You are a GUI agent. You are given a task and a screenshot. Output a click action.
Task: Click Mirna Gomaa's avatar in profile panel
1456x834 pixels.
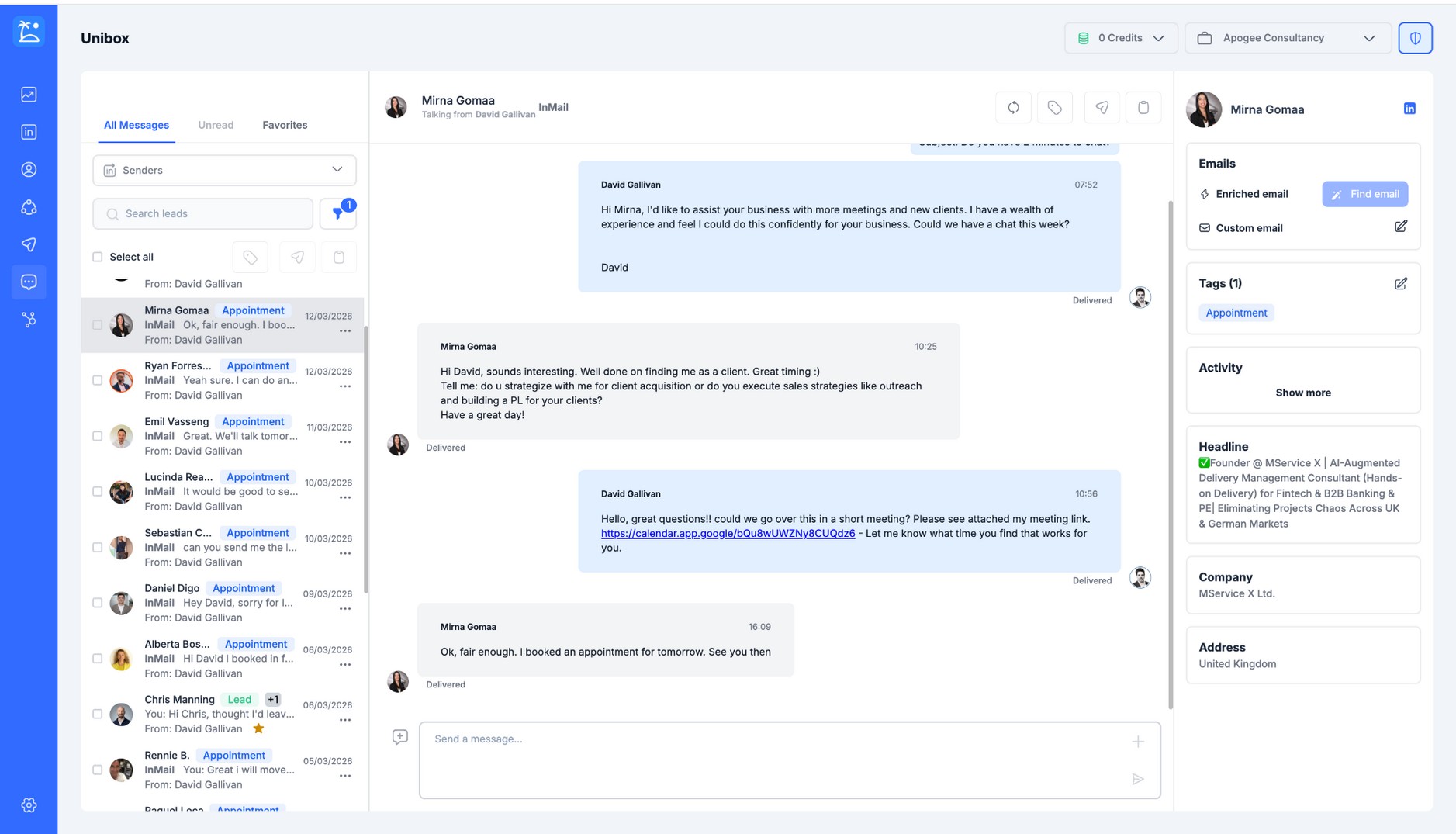[1203, 109]
